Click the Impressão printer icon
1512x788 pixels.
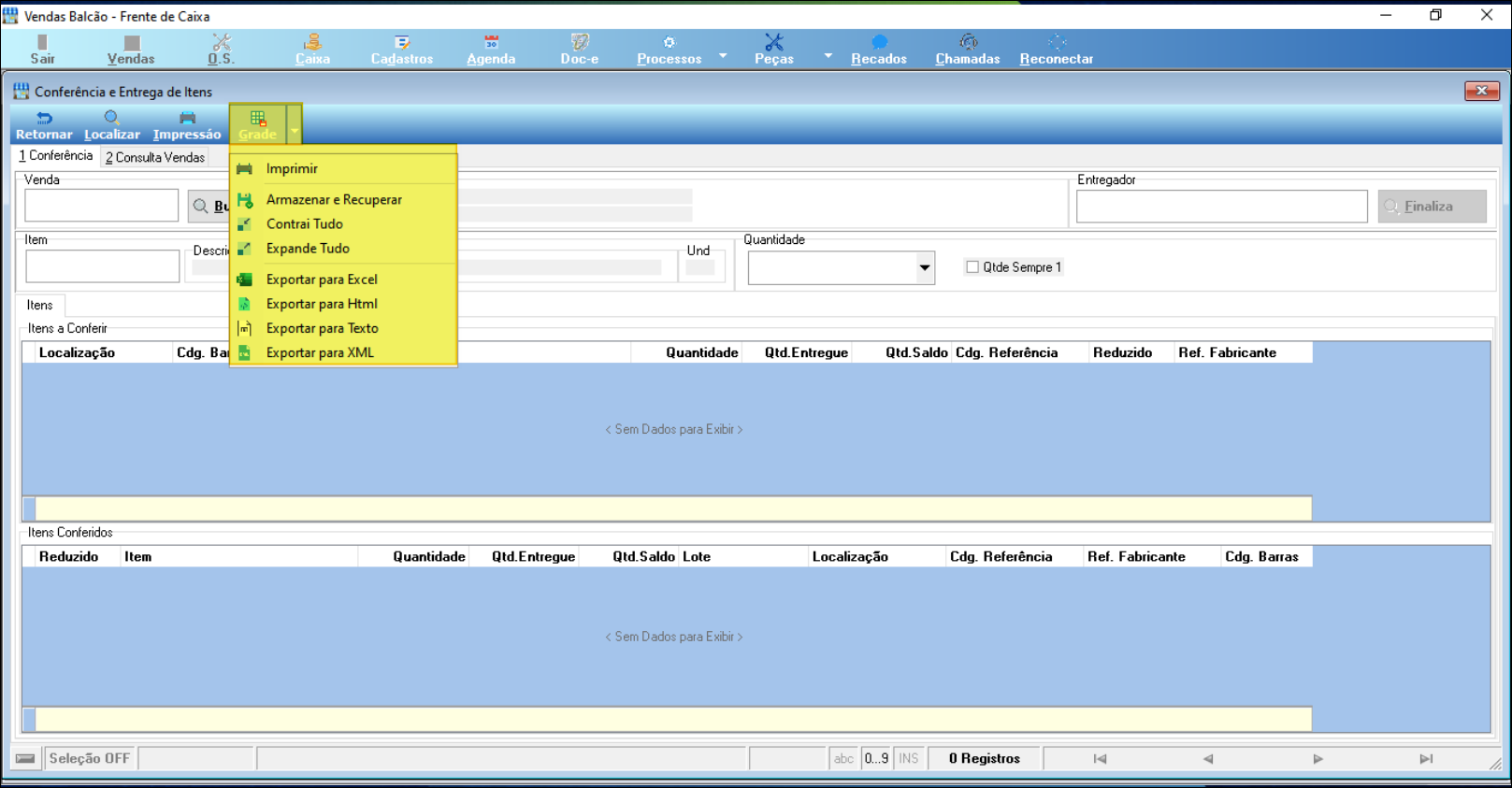click(x=187, y=118)
